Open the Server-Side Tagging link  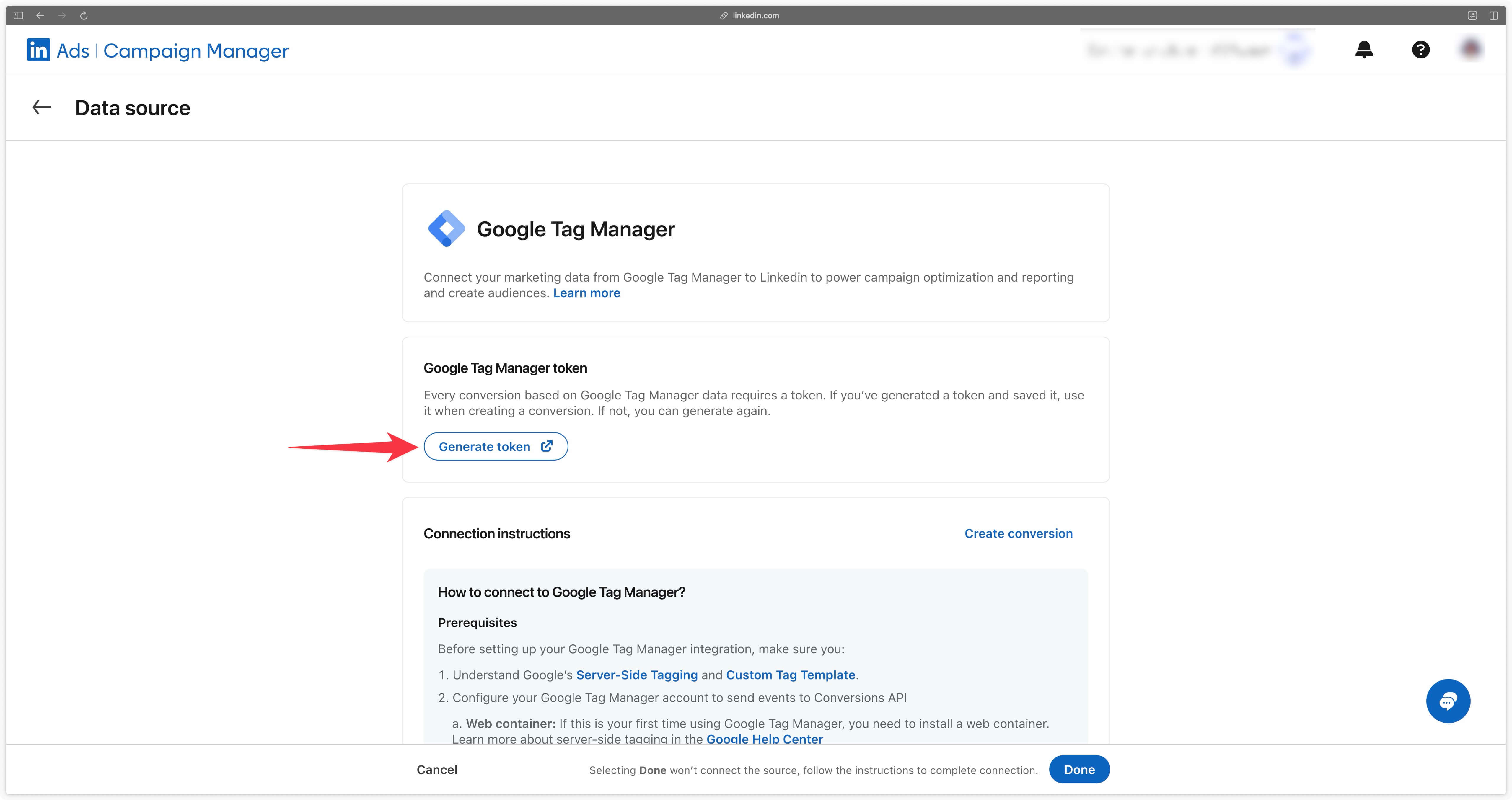637,675
